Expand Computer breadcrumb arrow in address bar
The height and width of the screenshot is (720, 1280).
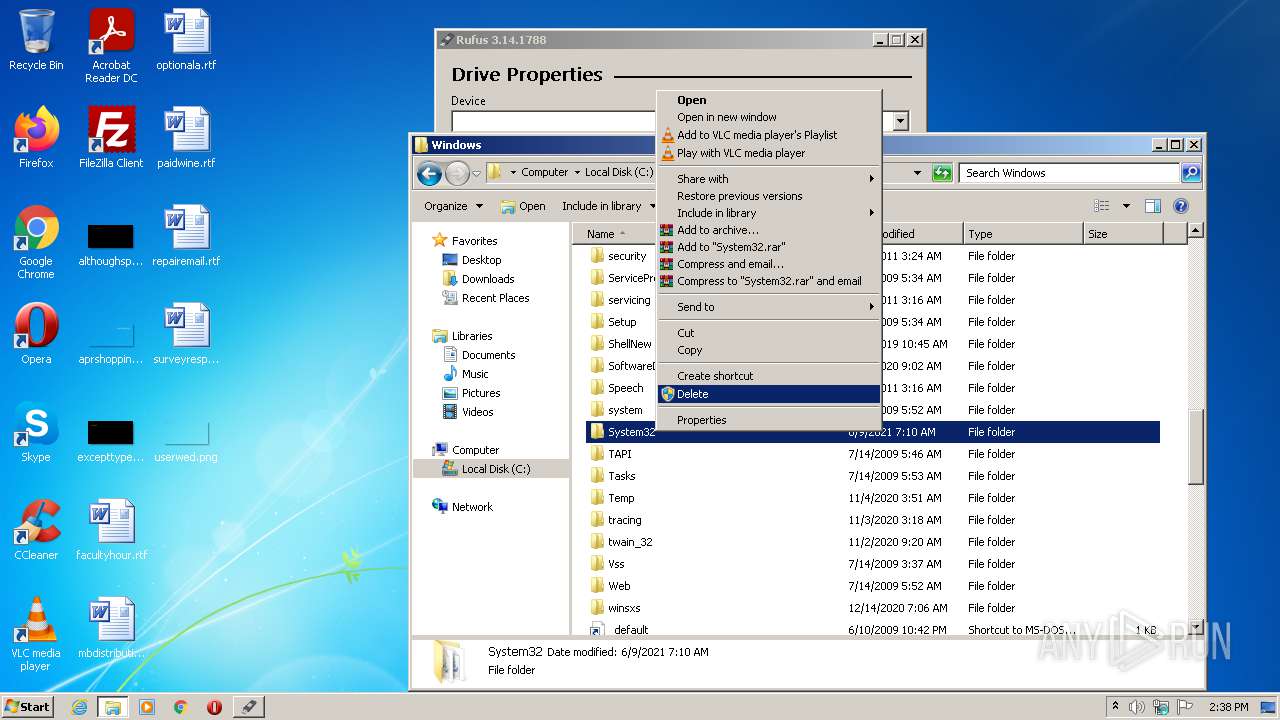click(x=575, y=173)
